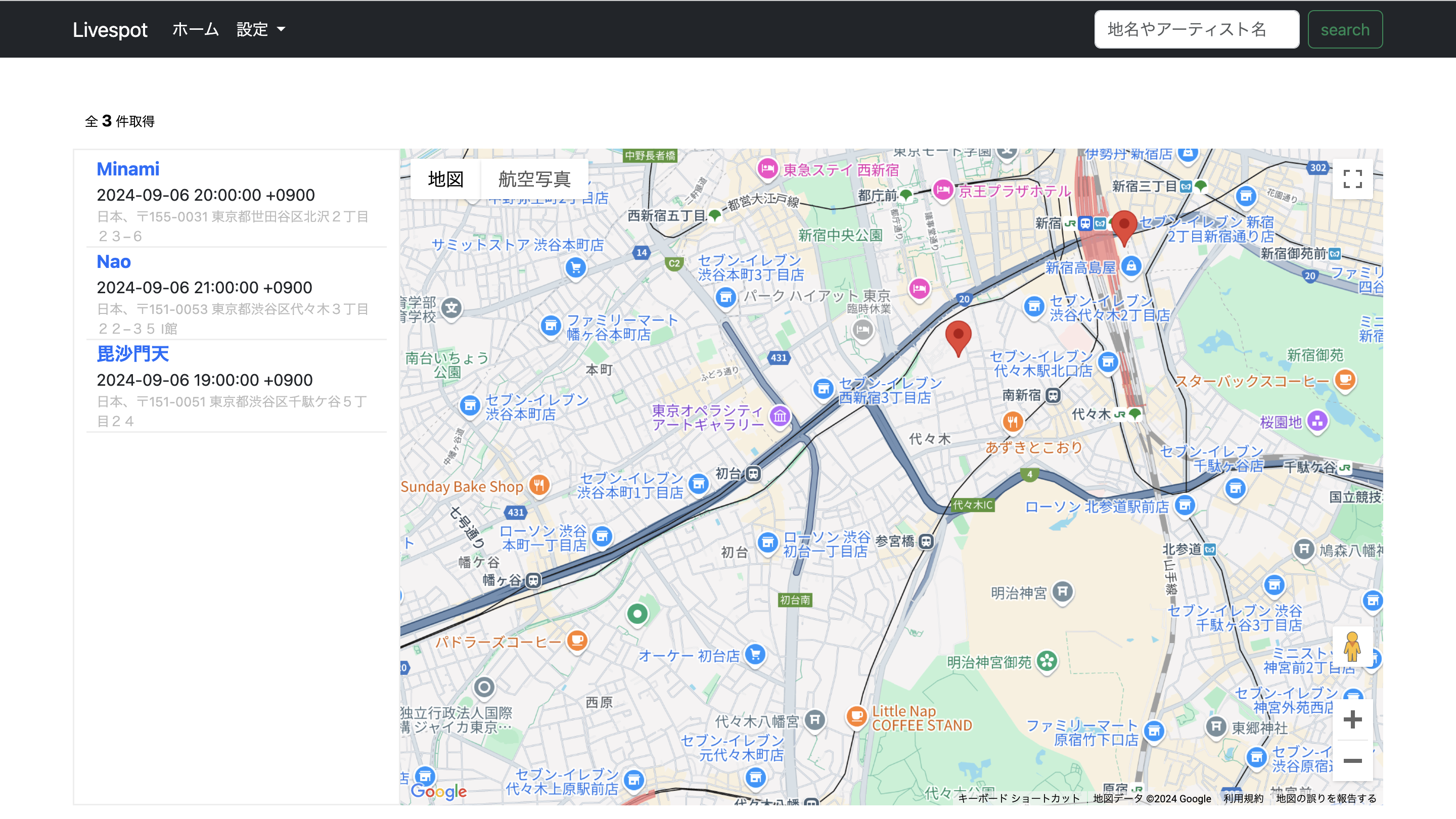Open the Minami event details
1456x819 pixels.
click(x=128, y=168)
